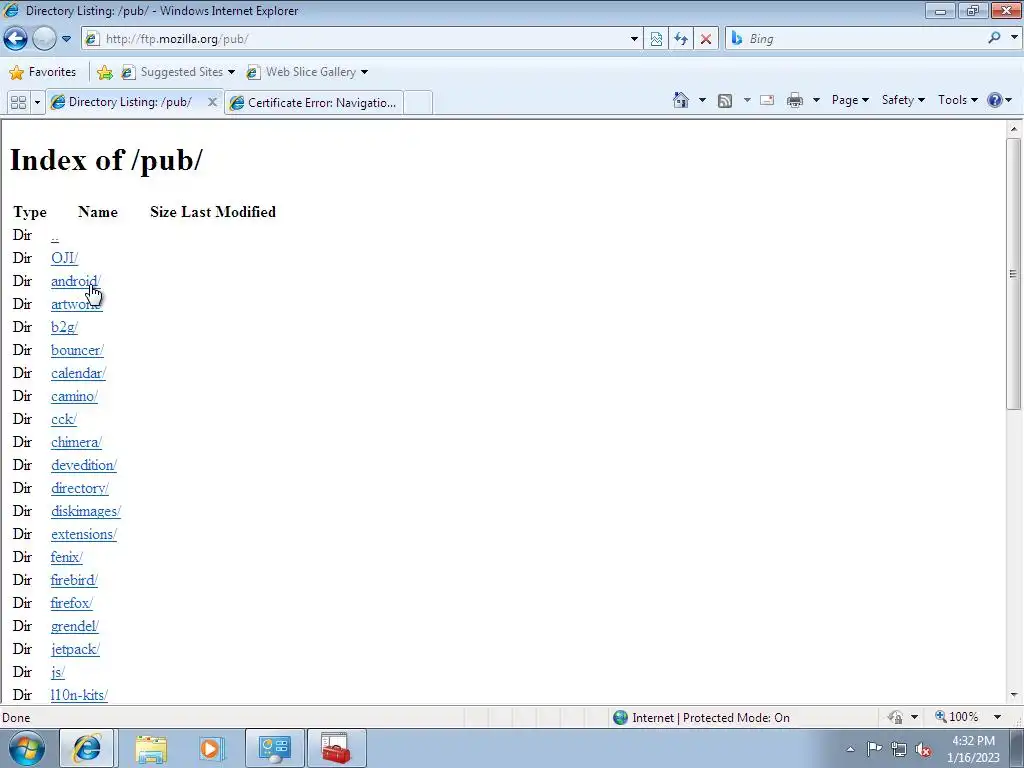This screenshot has height=768, width=1024.
Task: Open the jetpack/ directory link
Action: coord(75,649)
